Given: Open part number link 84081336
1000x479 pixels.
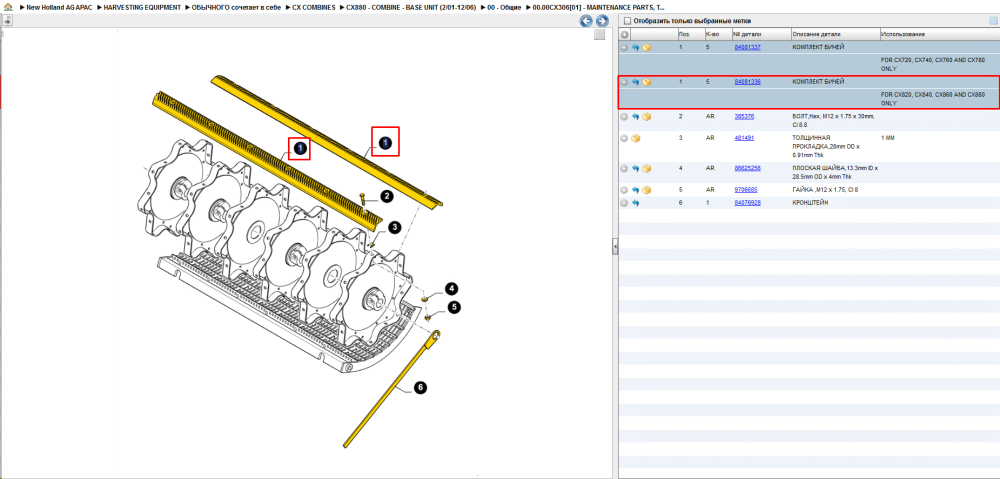Looking at the screenshot, I should click(747, 82).
